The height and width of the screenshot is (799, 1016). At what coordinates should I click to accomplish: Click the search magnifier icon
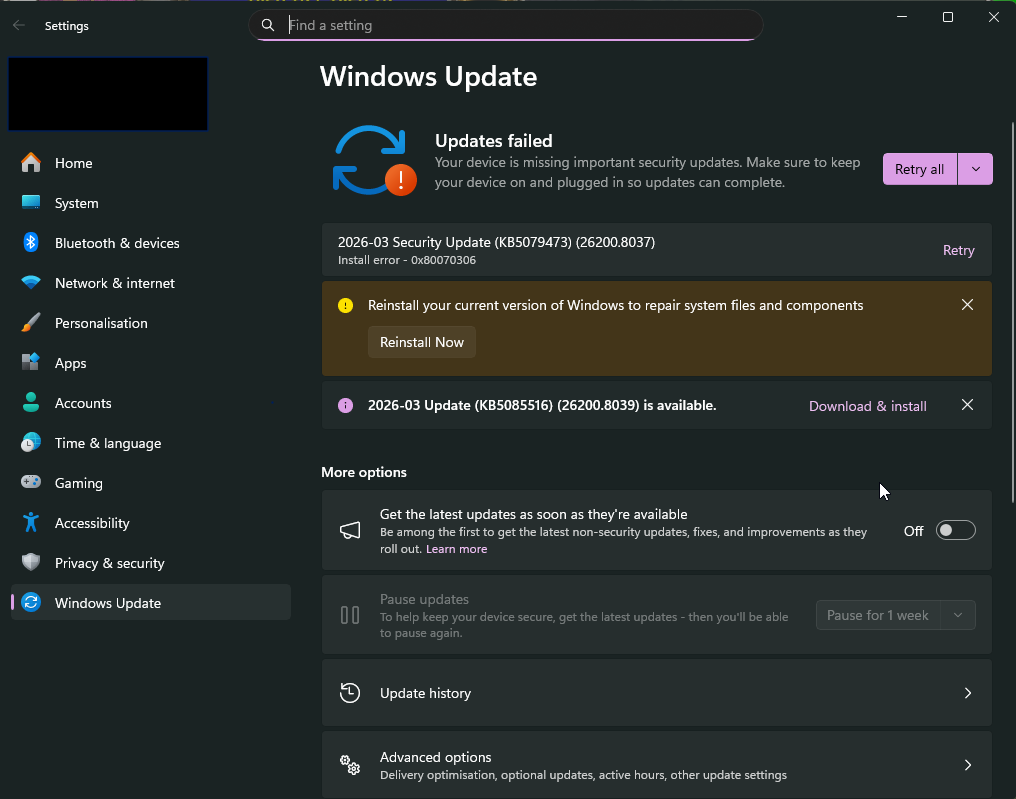[x=268, y=25]
